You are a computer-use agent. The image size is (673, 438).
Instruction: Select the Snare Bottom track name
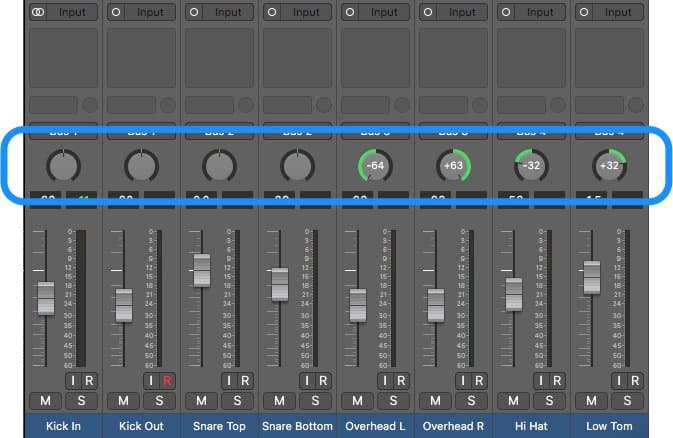coord(298,427)
